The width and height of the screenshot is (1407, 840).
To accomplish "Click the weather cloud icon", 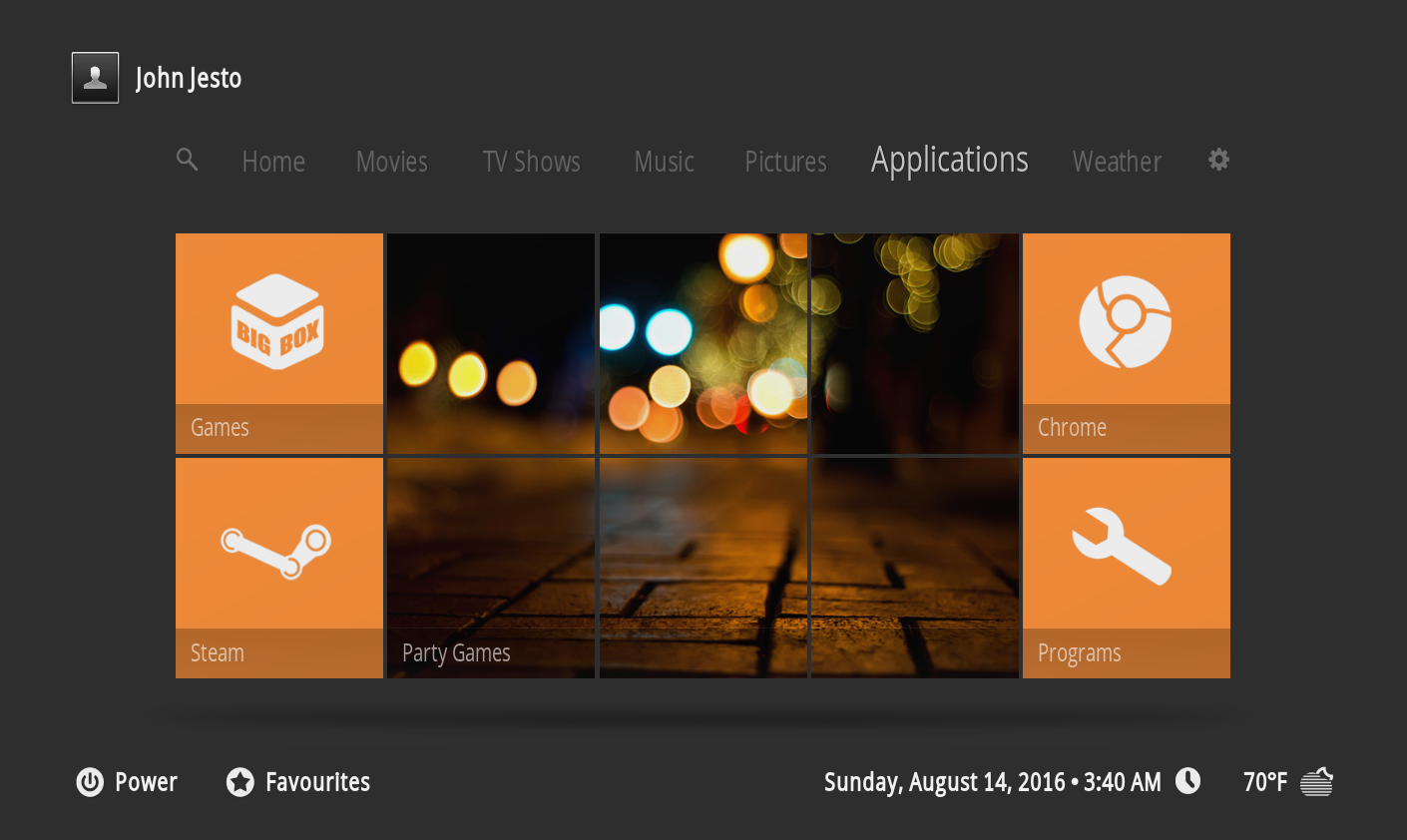I will point(1317,782).
